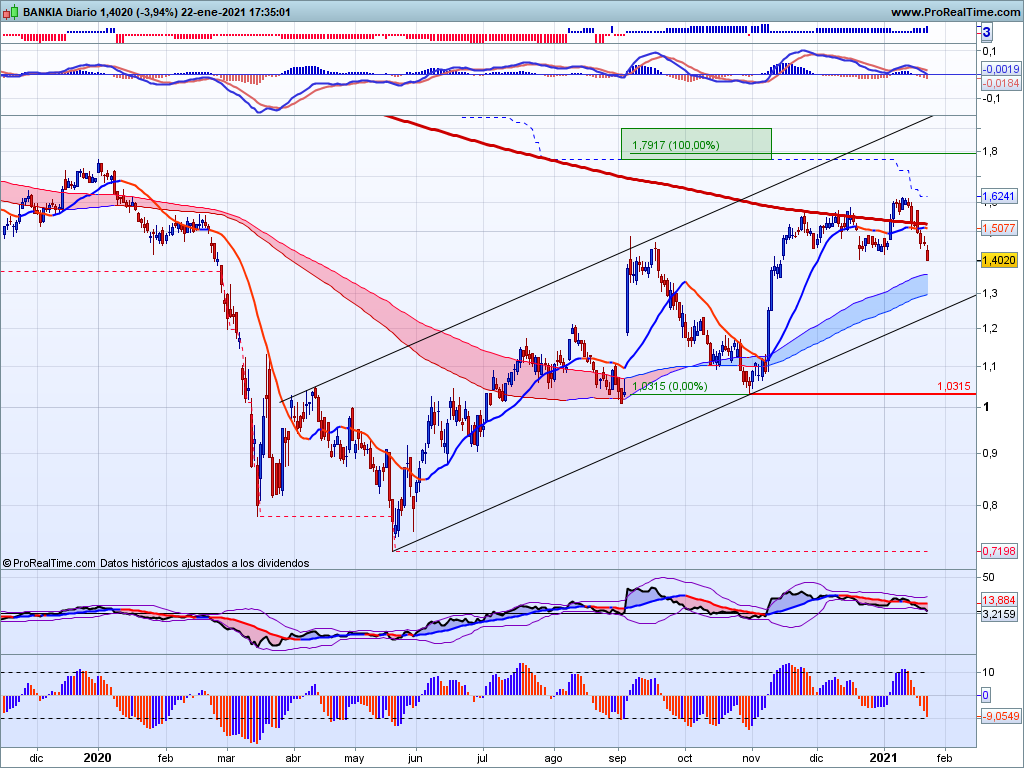
Task: Click the 1,2 price axis label
Action: click(989, 328)
